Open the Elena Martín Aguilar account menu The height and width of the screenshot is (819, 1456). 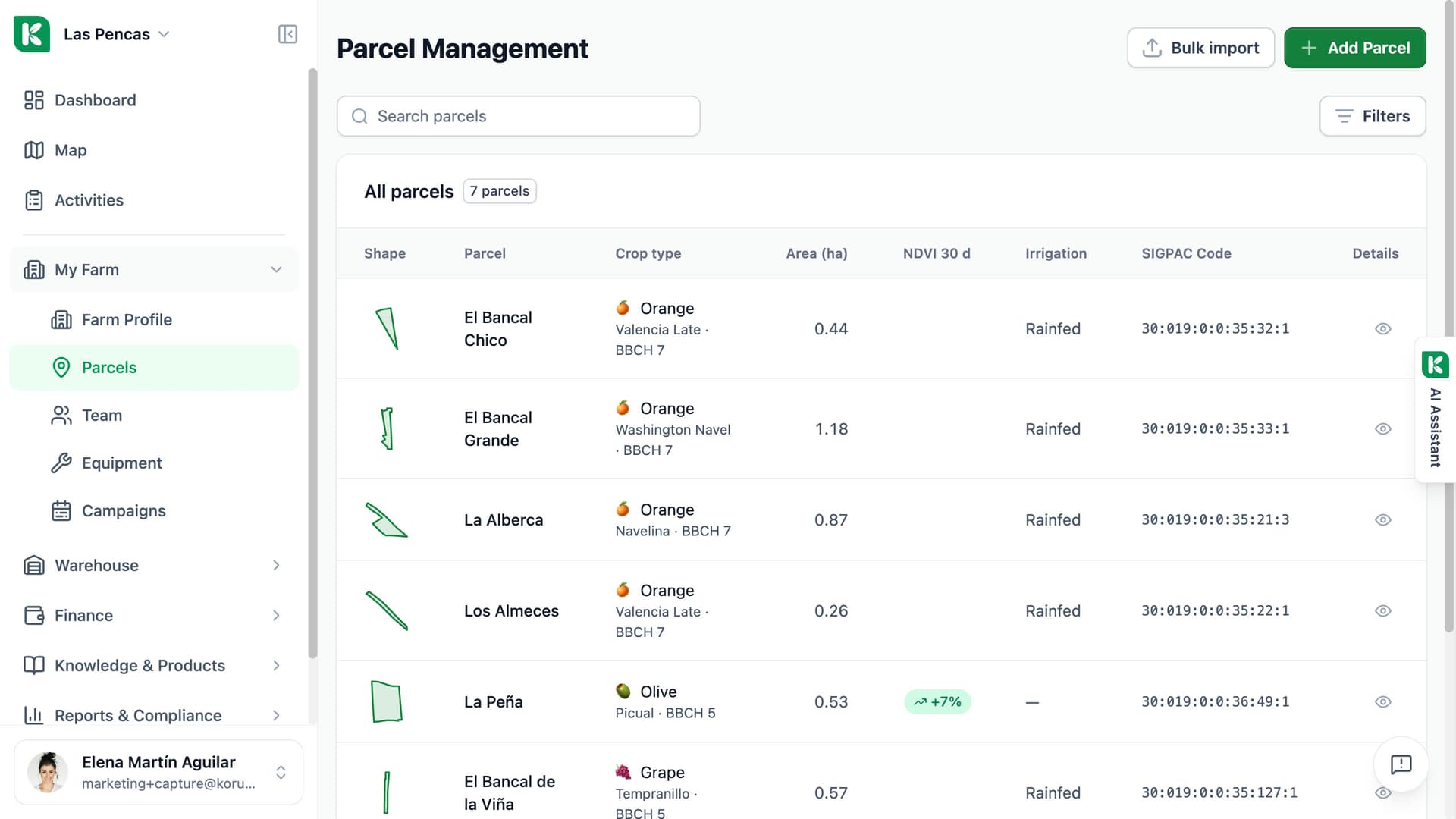(158, 772)
